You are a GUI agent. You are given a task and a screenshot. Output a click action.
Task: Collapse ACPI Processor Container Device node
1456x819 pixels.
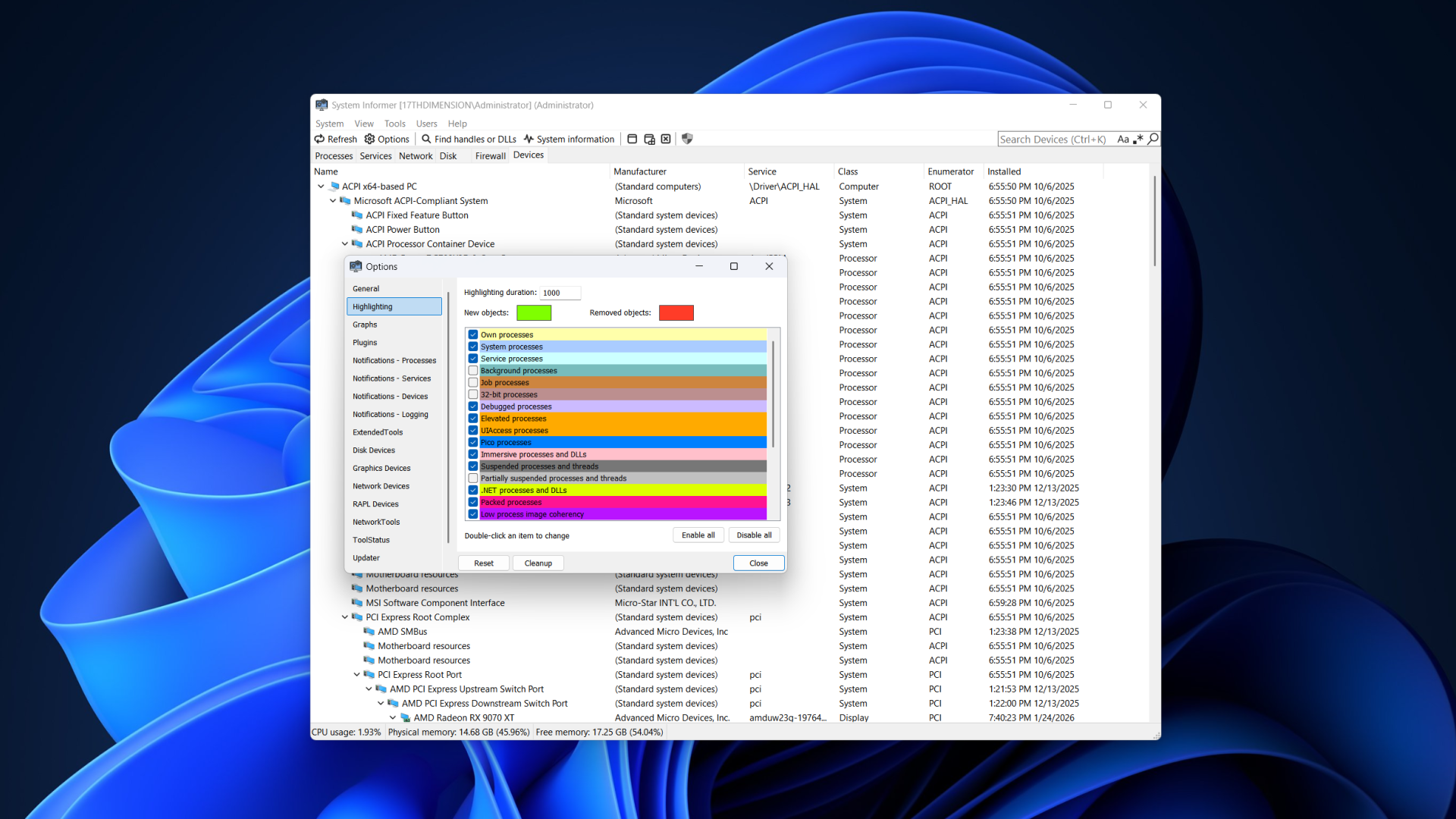[345, 244]
